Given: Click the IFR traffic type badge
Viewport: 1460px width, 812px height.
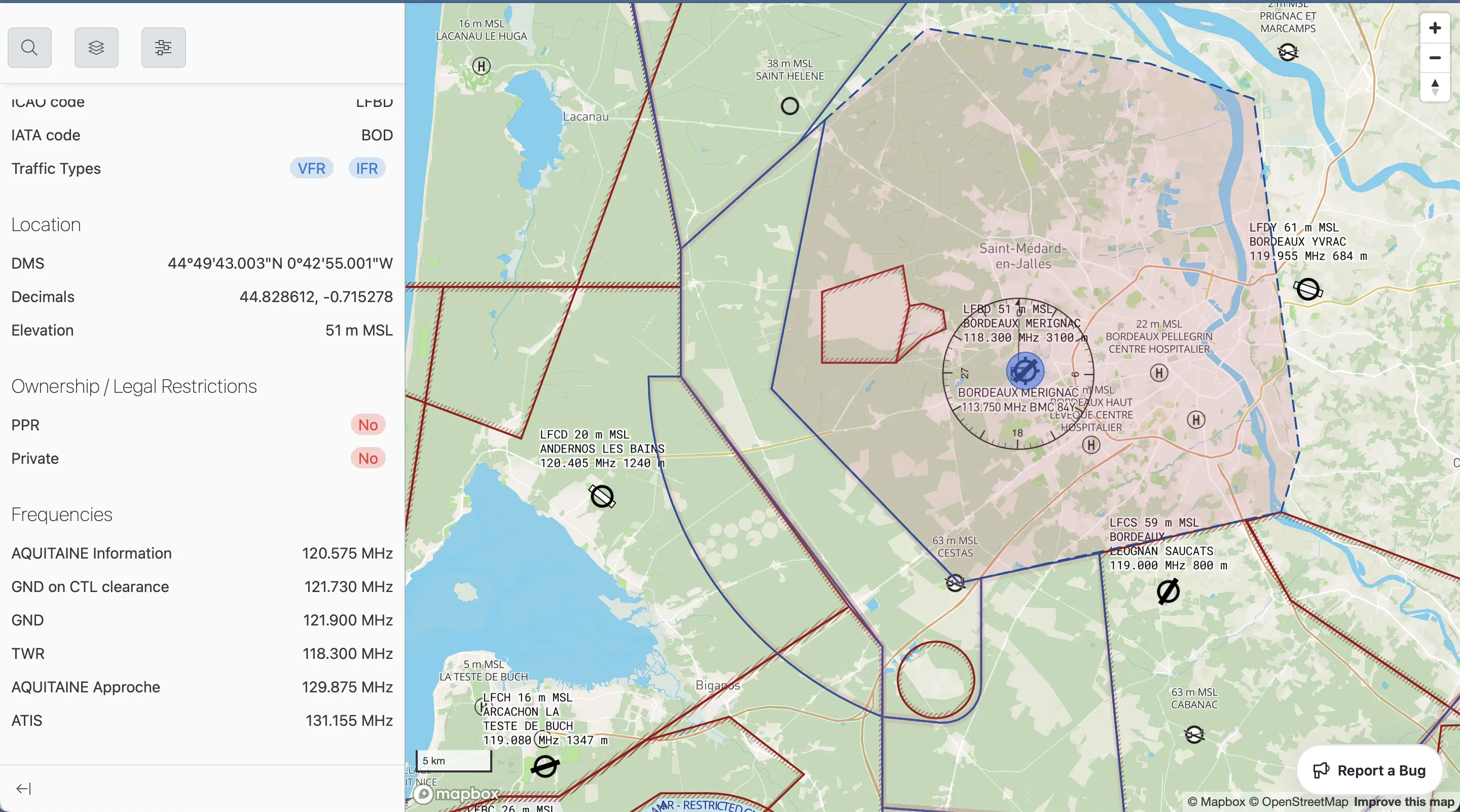Looking at the screenshot, I should tap(366, 168).
